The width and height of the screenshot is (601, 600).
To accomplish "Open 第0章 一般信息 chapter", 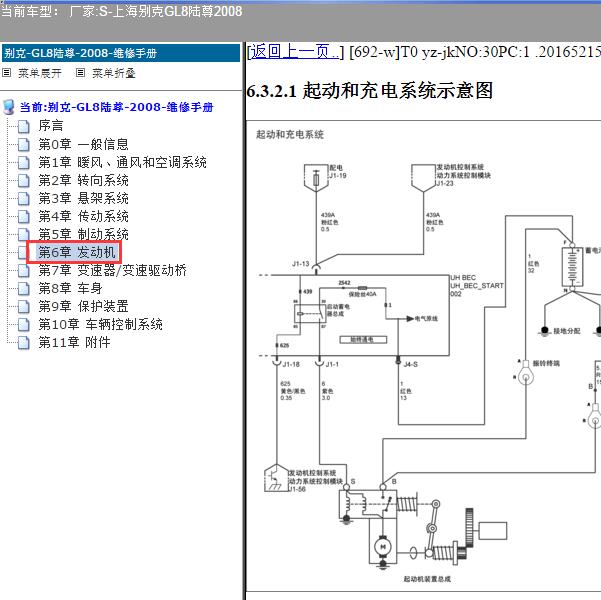I will point(84,144).
